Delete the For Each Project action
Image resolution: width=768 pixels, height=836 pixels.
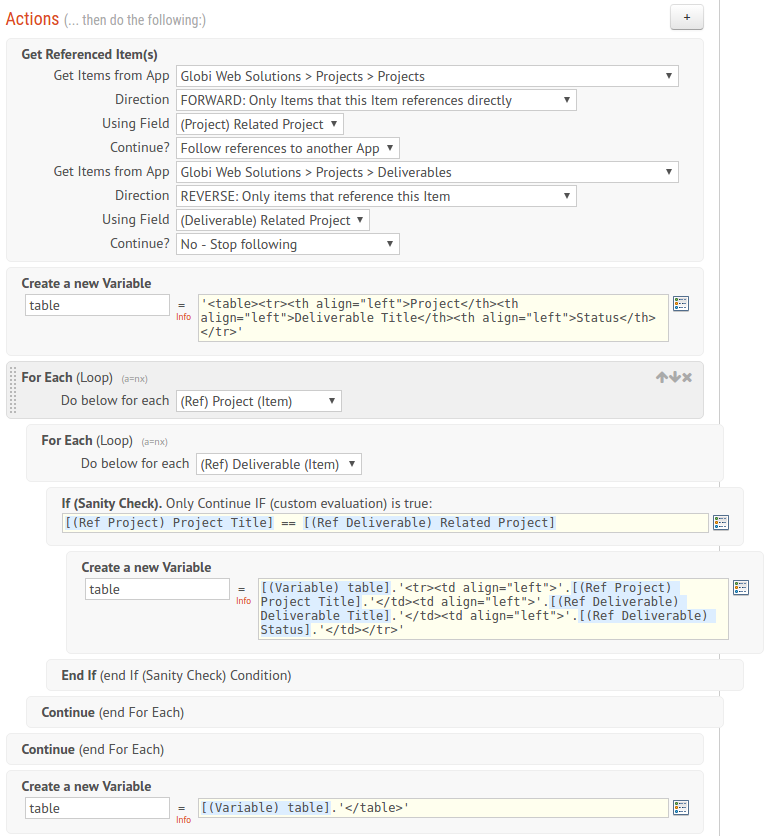click(687, 377)
